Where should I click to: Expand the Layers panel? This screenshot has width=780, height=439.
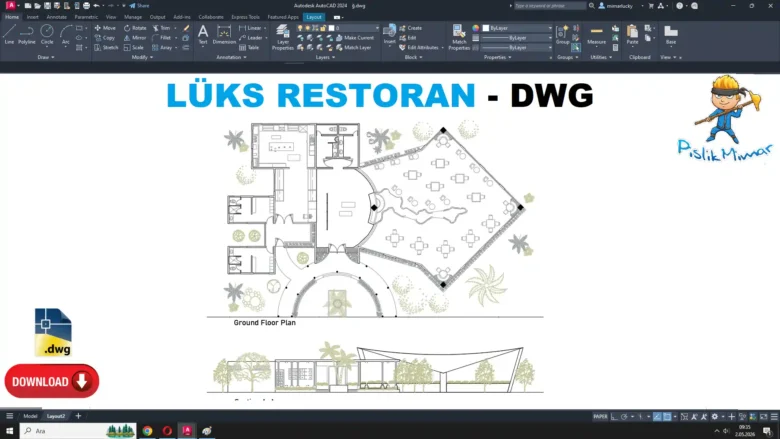(x=325, y=58)
